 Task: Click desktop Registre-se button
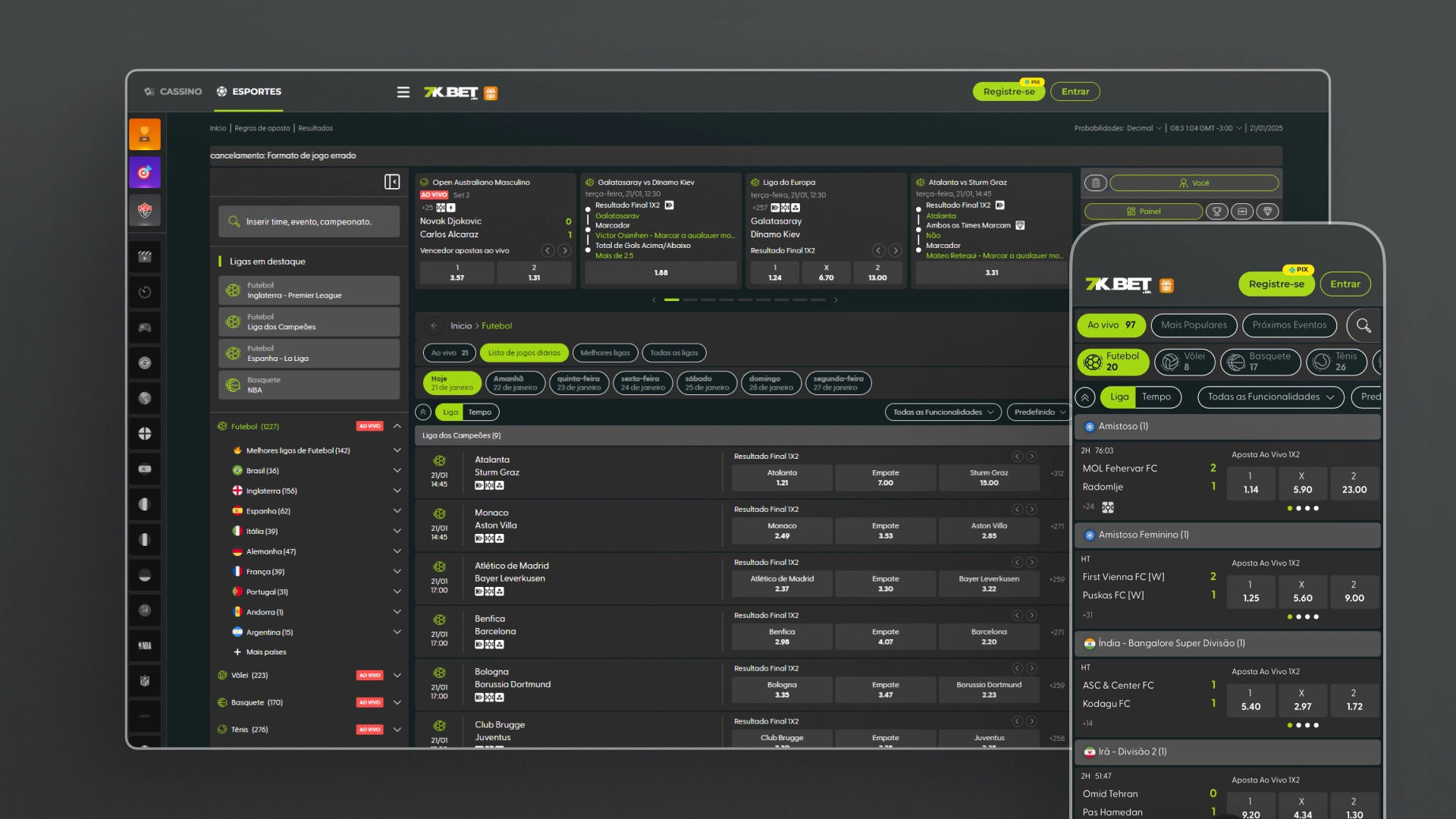(1009, 92)
